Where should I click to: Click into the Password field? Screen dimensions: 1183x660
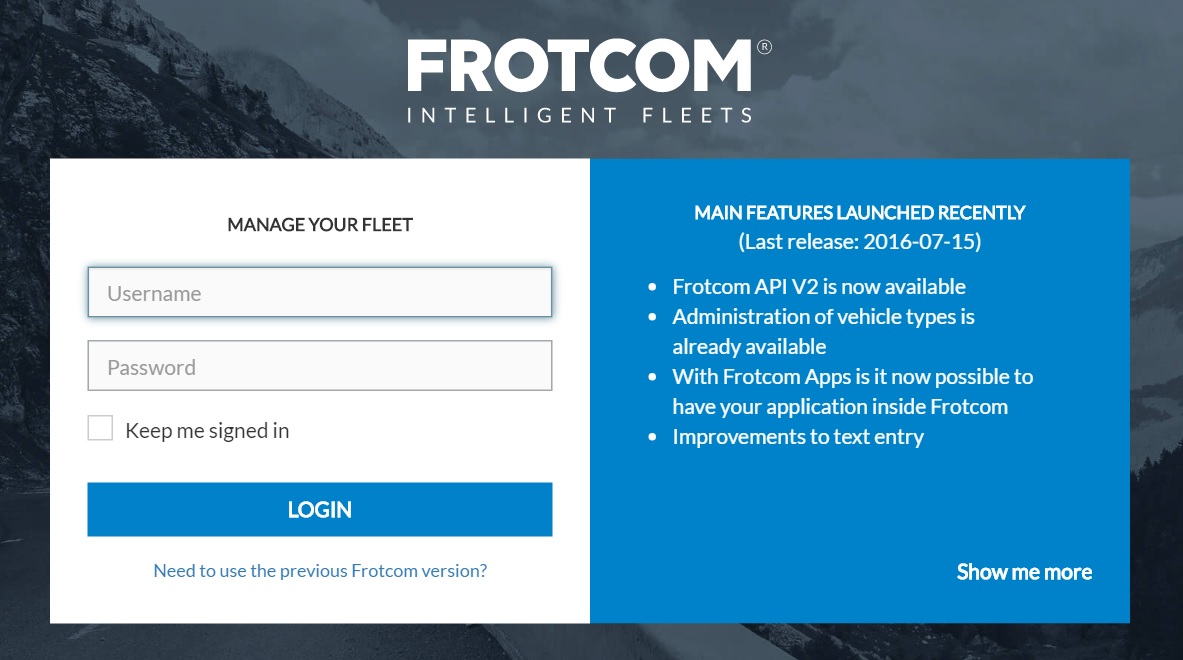pyautogui.click(x=320, y=366)
